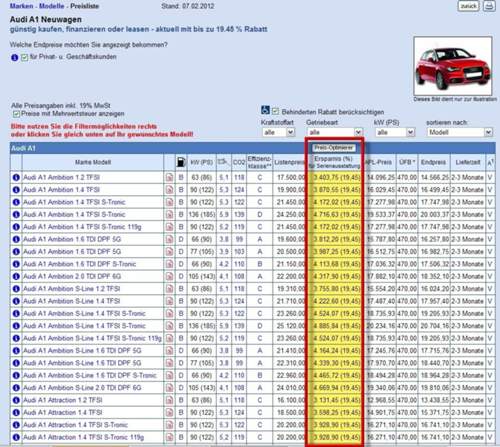Click the Endpreis value 14.566,25
The image size is (500, 447).
435,177
